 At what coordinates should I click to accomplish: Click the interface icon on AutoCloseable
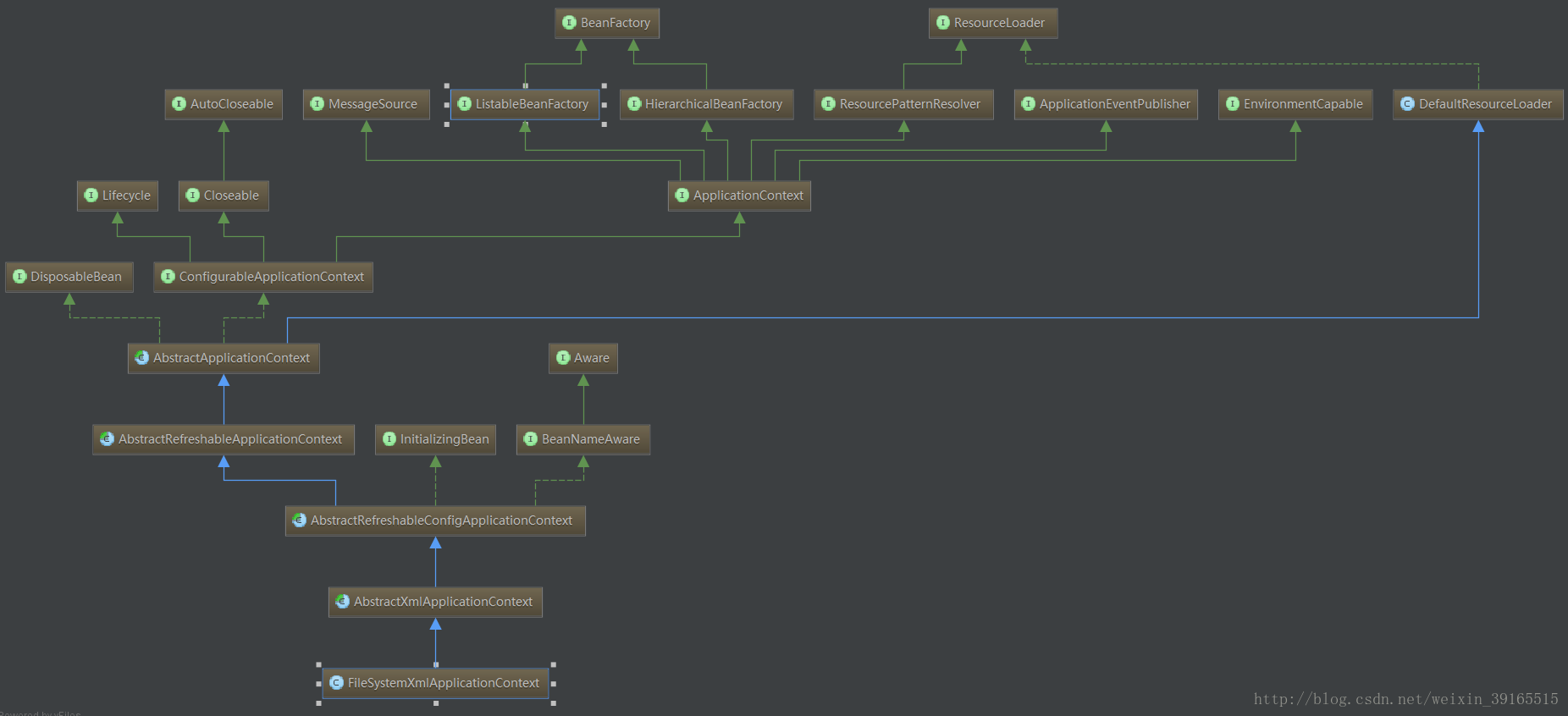coord(179,104)
